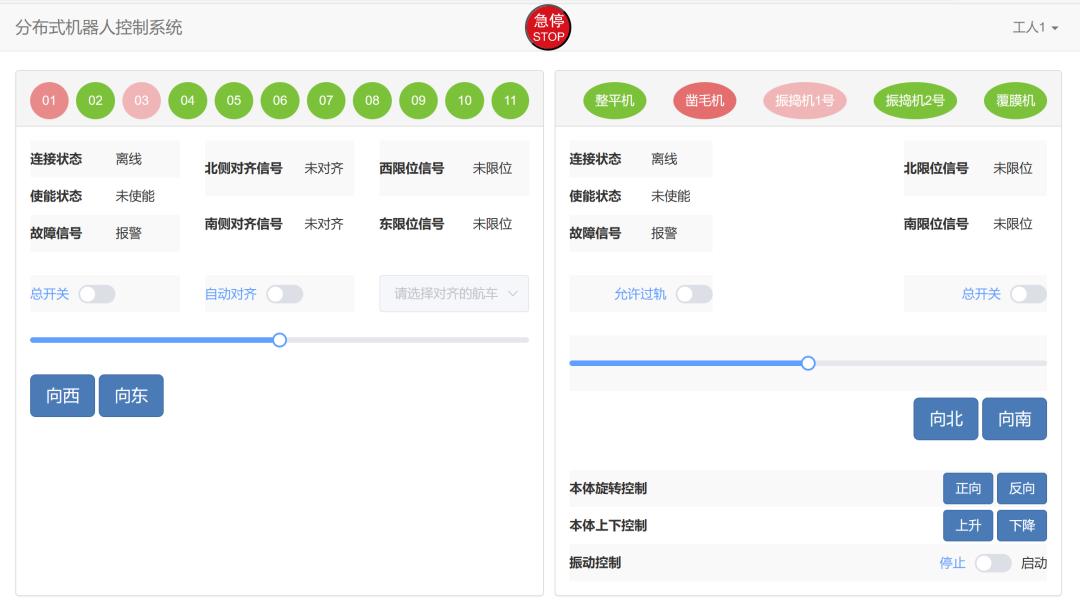Click the 上升 raise body button
The height and width of the screenshot is (604, 1080).
pos(968,525)
